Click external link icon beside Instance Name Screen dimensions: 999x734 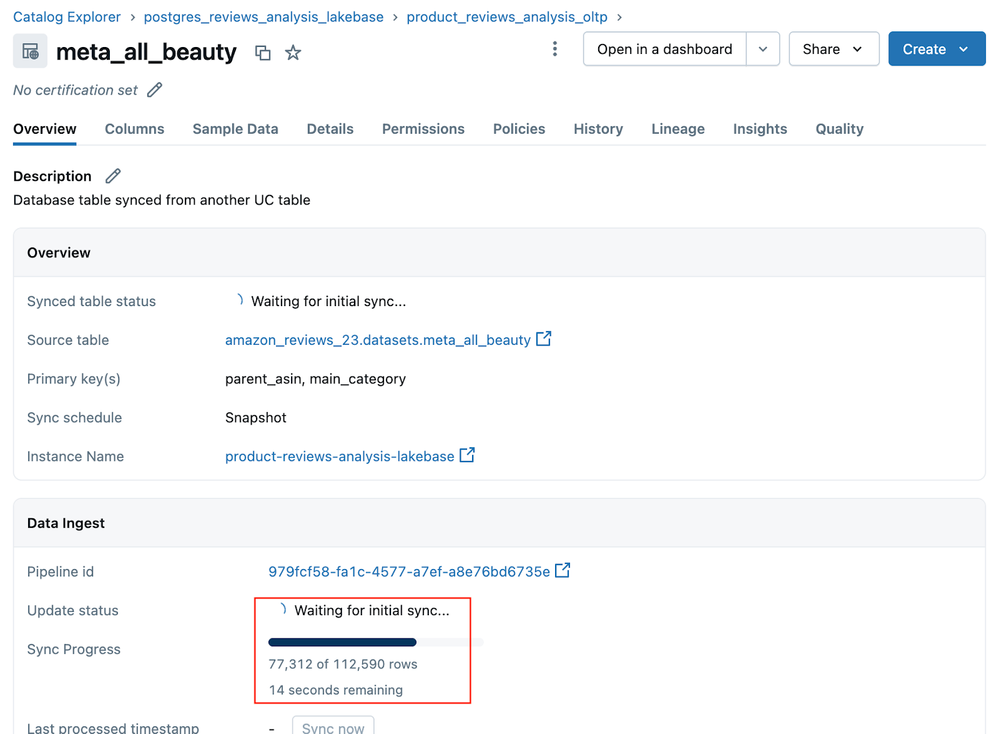point(467,455)
